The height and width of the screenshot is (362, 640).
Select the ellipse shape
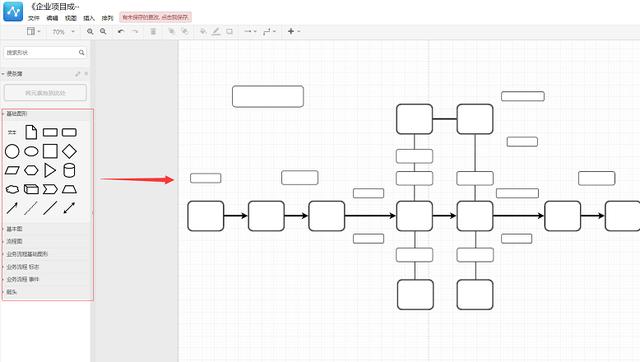pyautogui.click(x=31, y=151)
